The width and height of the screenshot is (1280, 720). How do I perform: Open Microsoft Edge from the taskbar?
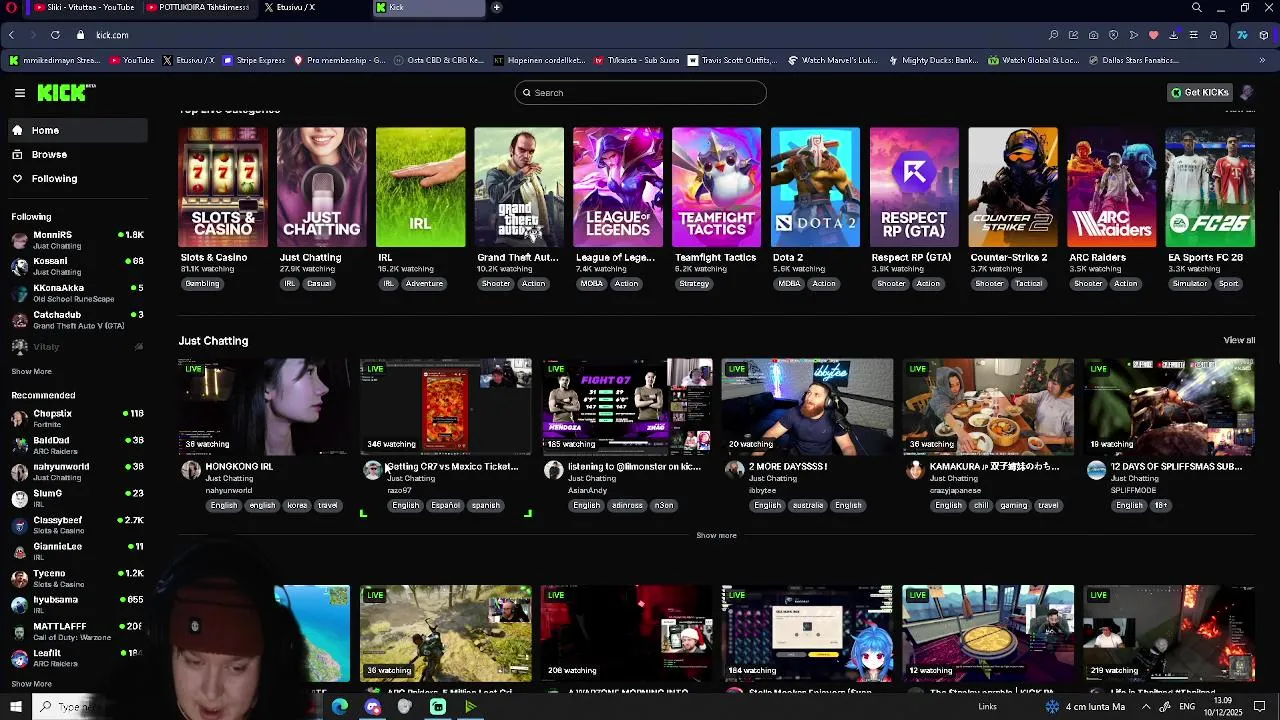(x=340, y=707)
